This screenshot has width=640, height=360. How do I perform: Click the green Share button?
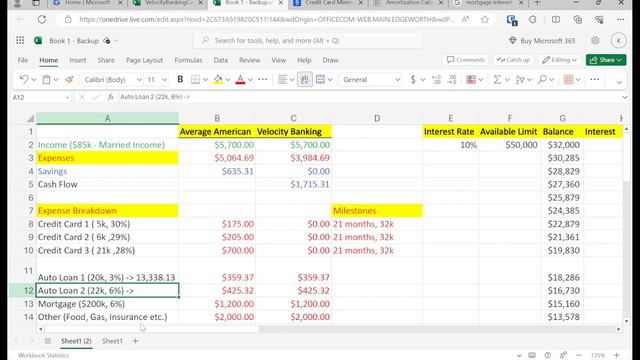(x=606, y=60)
